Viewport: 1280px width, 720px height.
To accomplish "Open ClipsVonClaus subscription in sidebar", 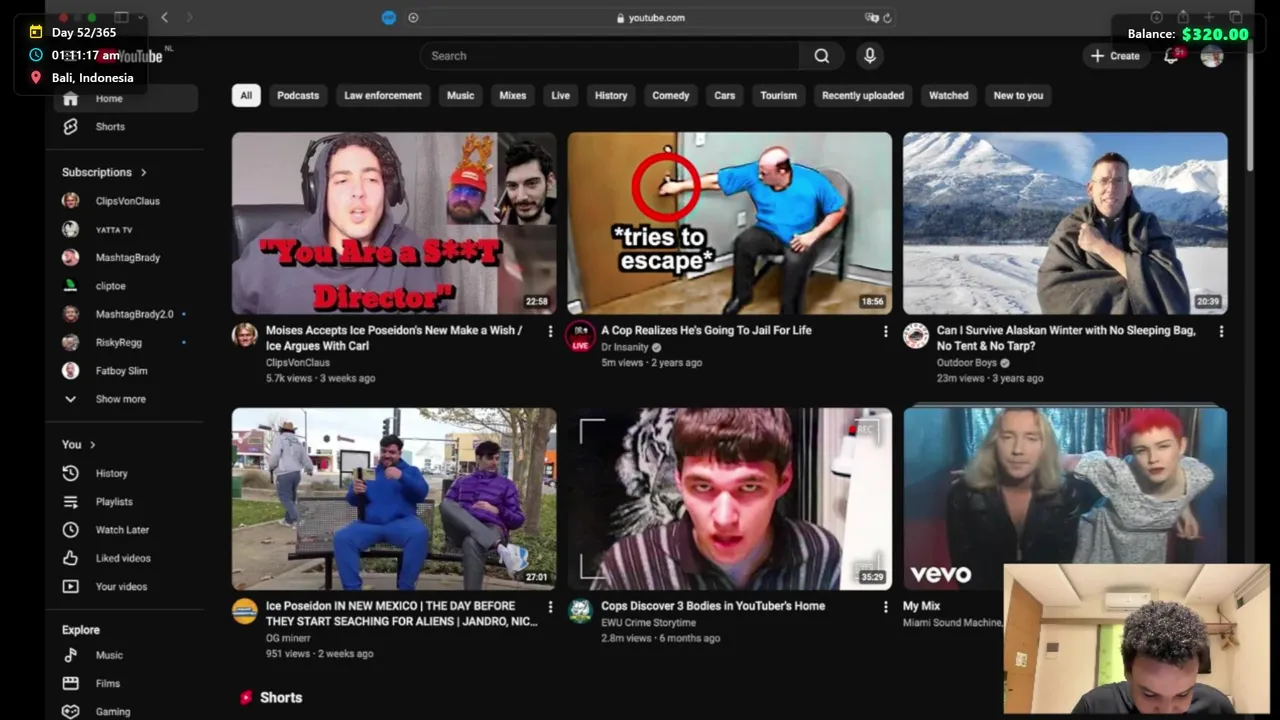I will tap(125, 201).
